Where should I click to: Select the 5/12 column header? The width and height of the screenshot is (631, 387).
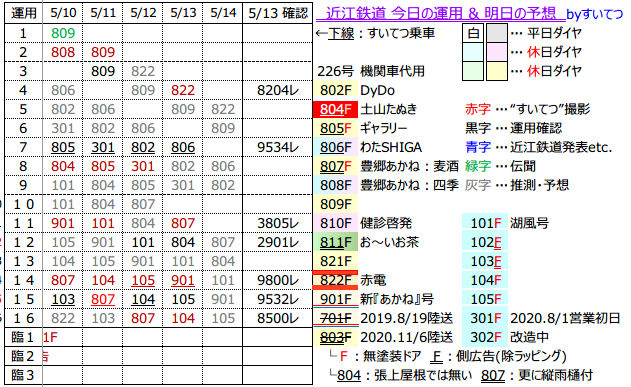click(143, 13)
